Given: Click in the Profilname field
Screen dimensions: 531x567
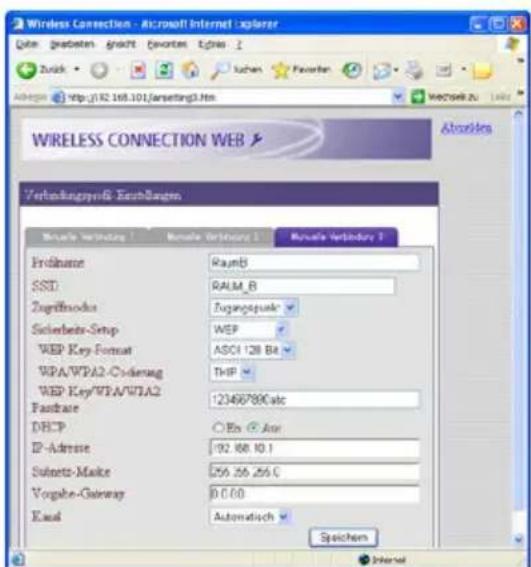Looking at the screenshot, I should click(x=314, y=263).
